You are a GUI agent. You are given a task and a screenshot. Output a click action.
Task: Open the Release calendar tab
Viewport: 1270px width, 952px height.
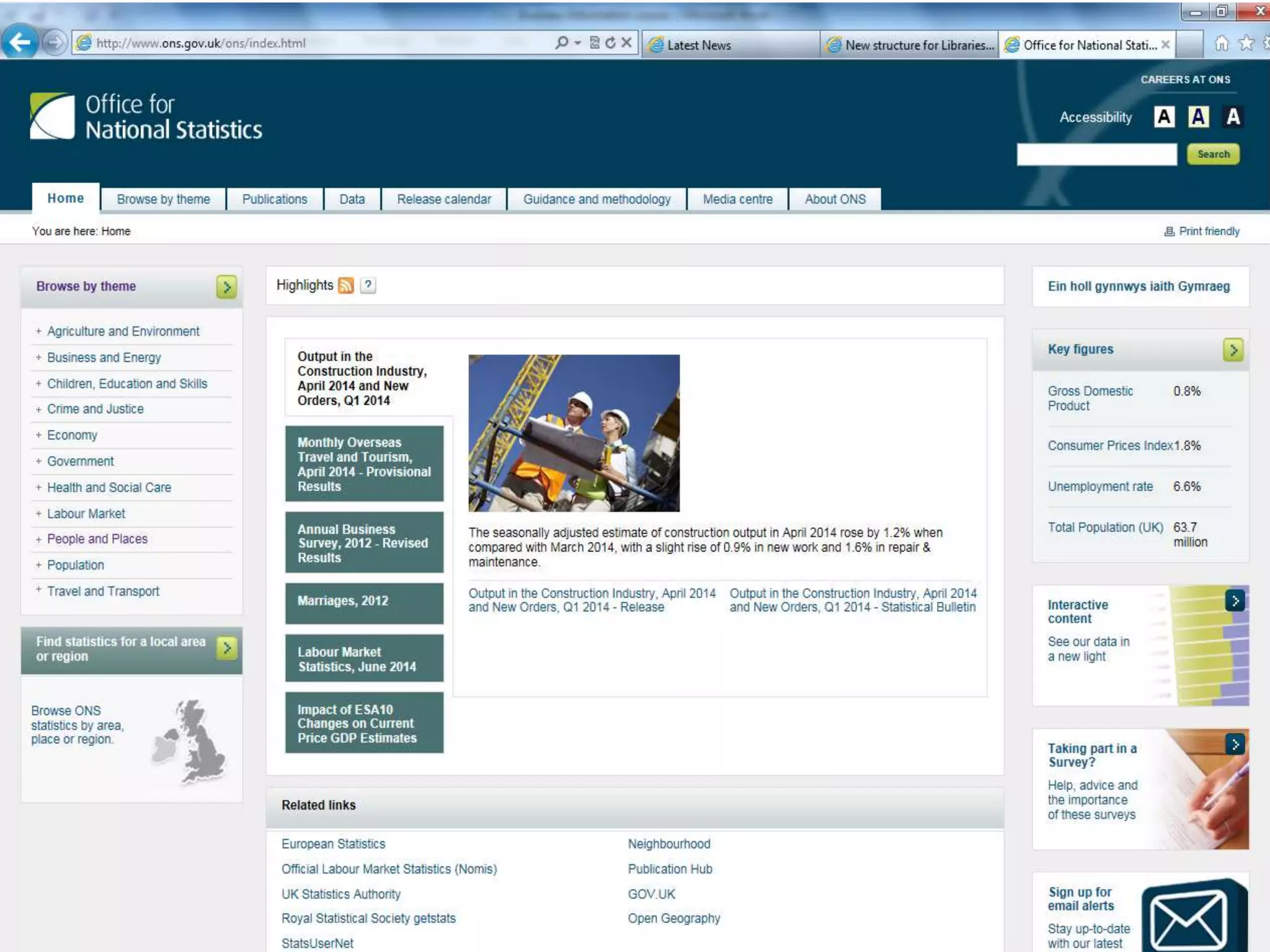pos(444,200)
